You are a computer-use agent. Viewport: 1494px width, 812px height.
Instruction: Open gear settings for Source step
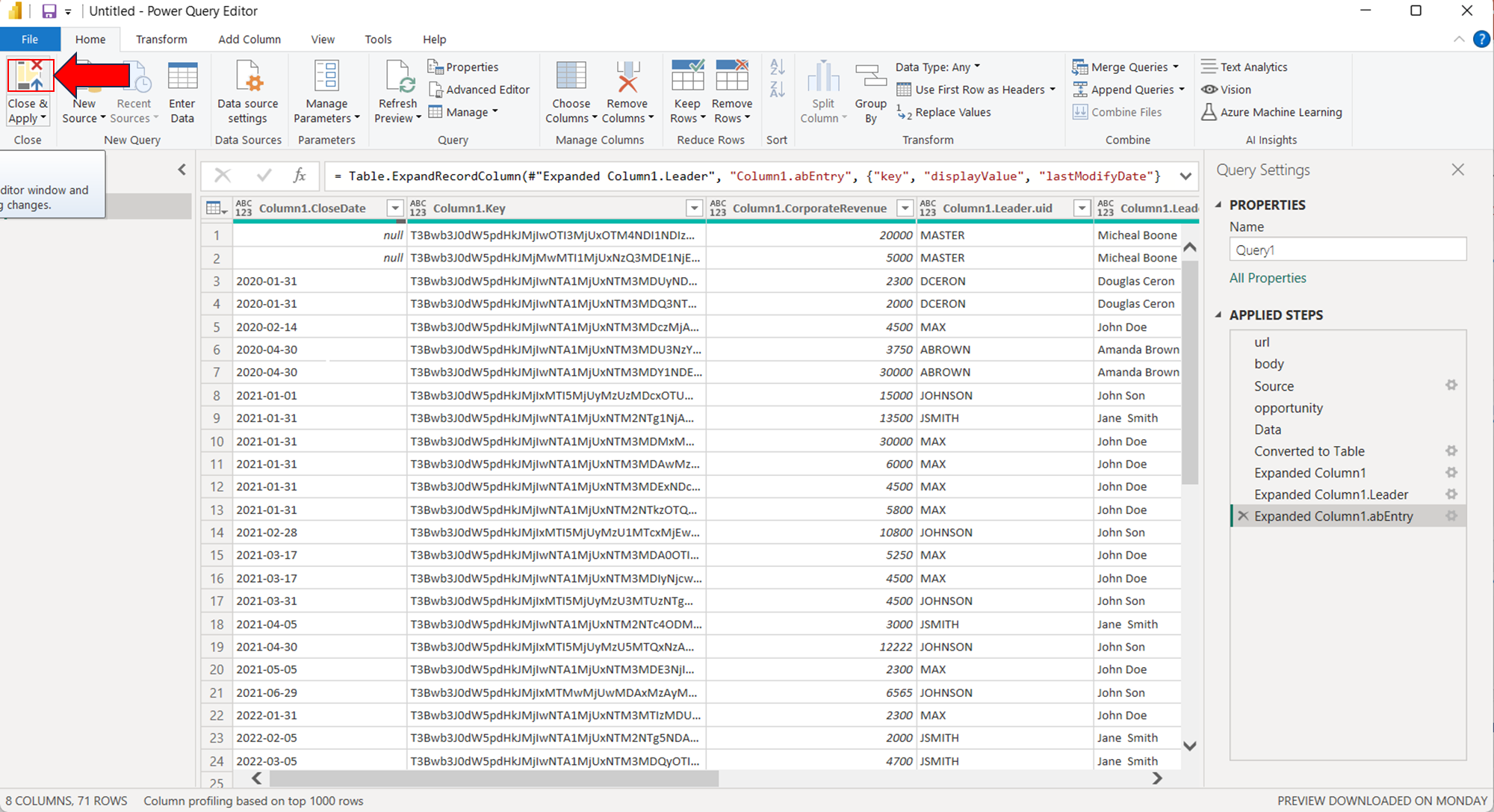pos(1451,385)
